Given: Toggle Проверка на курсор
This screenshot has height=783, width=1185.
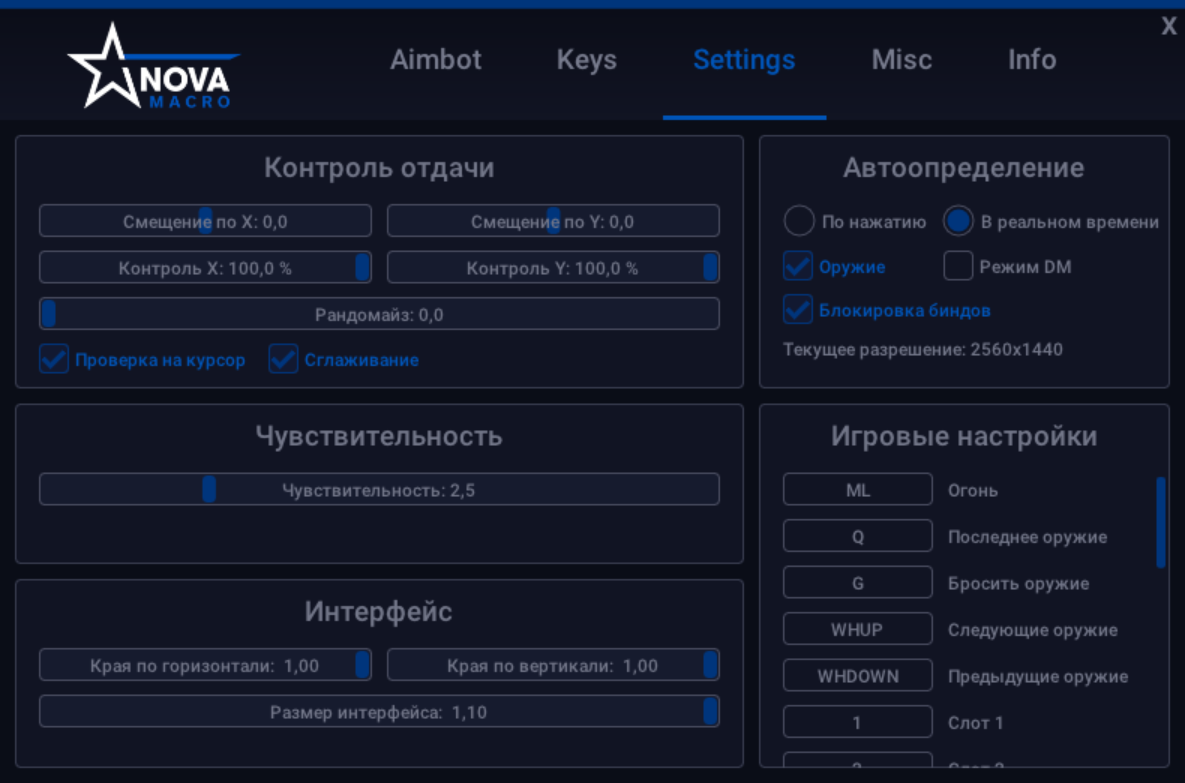Looking at the screenshot, I should [53, 360].
